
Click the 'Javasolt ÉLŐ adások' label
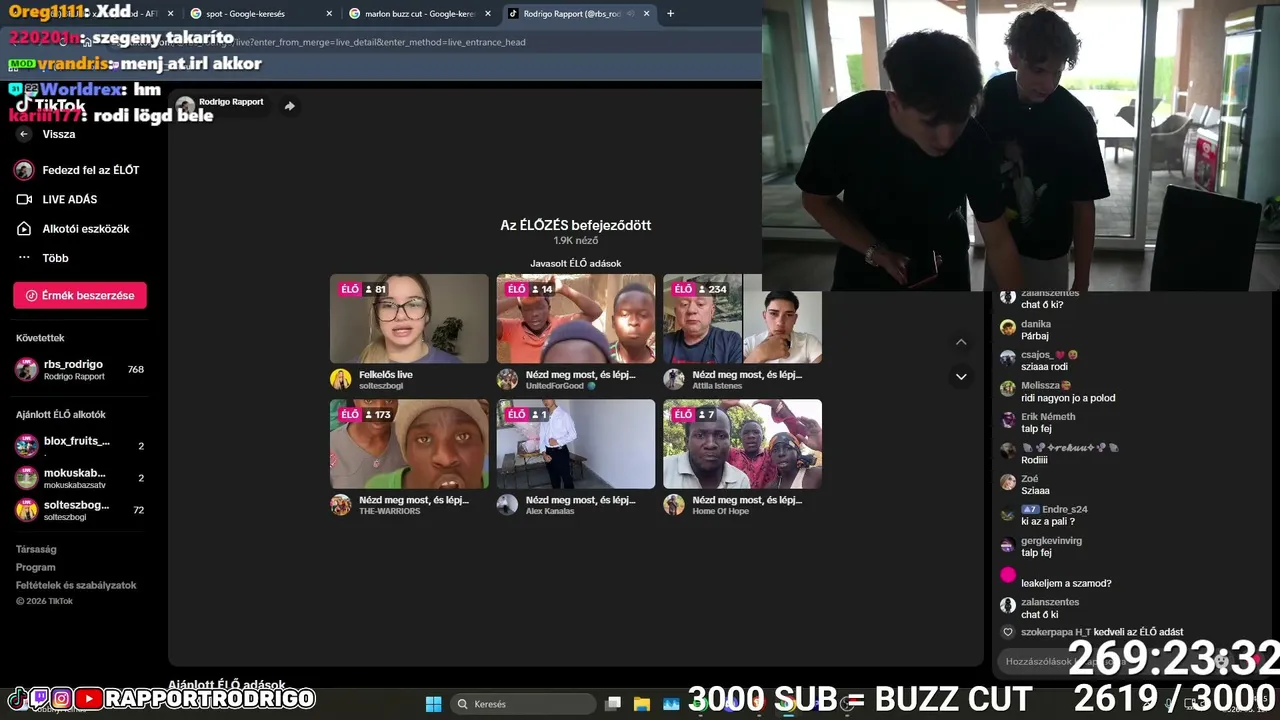(x=576, y=263)
